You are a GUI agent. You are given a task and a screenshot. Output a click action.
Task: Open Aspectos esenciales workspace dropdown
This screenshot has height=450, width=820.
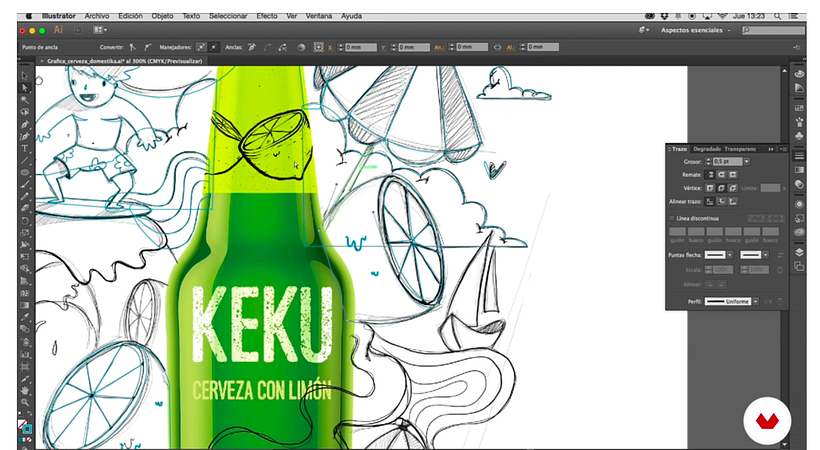(x=696, y=30)
